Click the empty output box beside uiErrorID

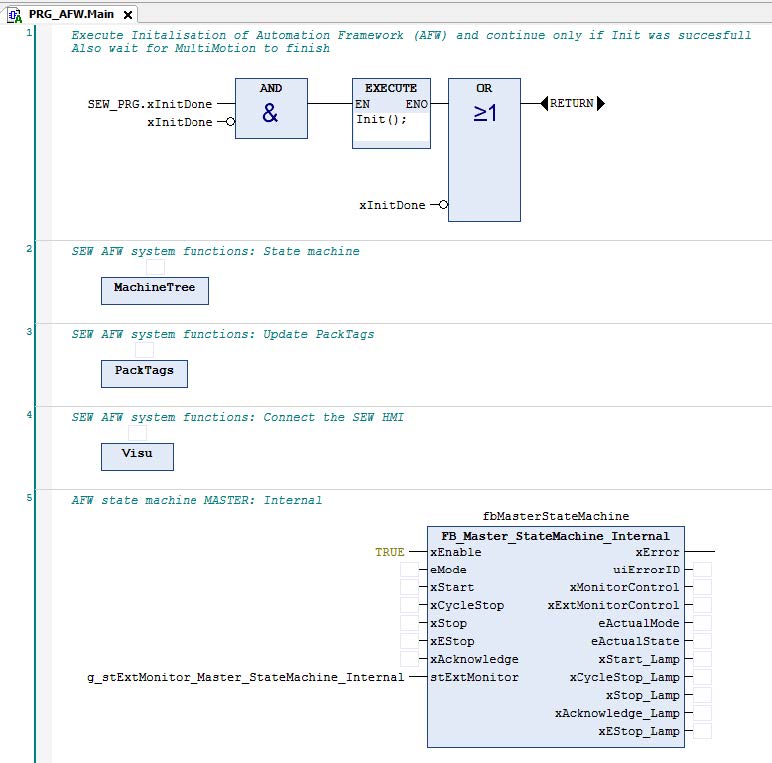click(703, 570)
